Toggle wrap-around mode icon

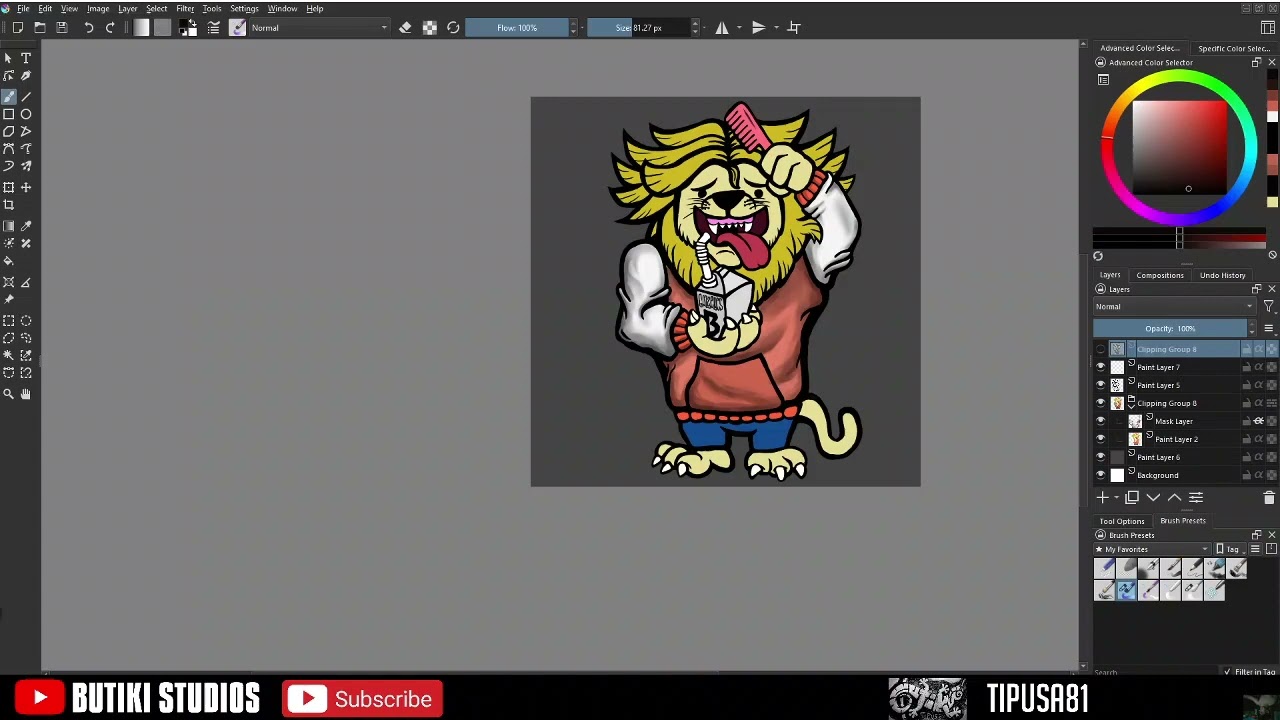[x=794, y=28]
